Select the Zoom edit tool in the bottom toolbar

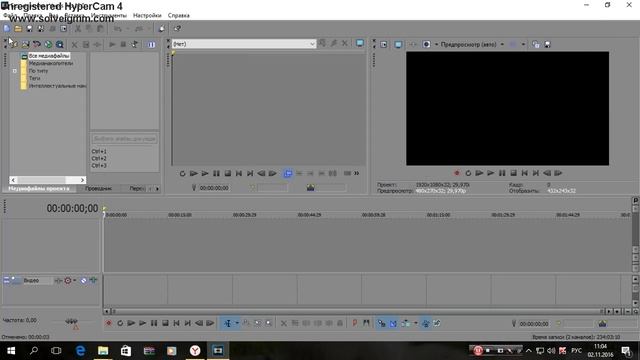[x=269, y=323]
